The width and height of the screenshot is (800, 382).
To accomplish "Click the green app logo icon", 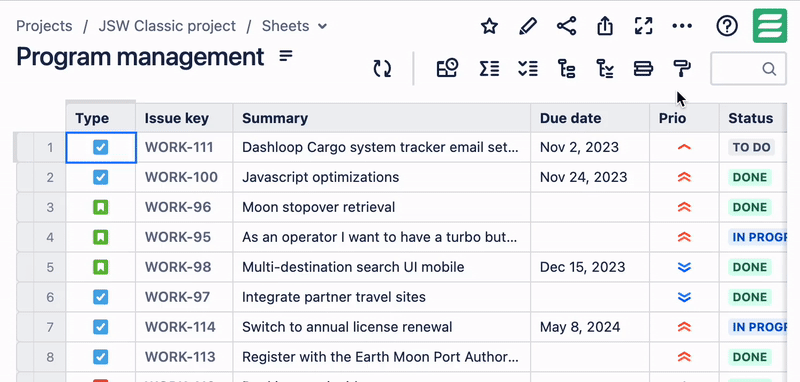I will coord(770,26).
